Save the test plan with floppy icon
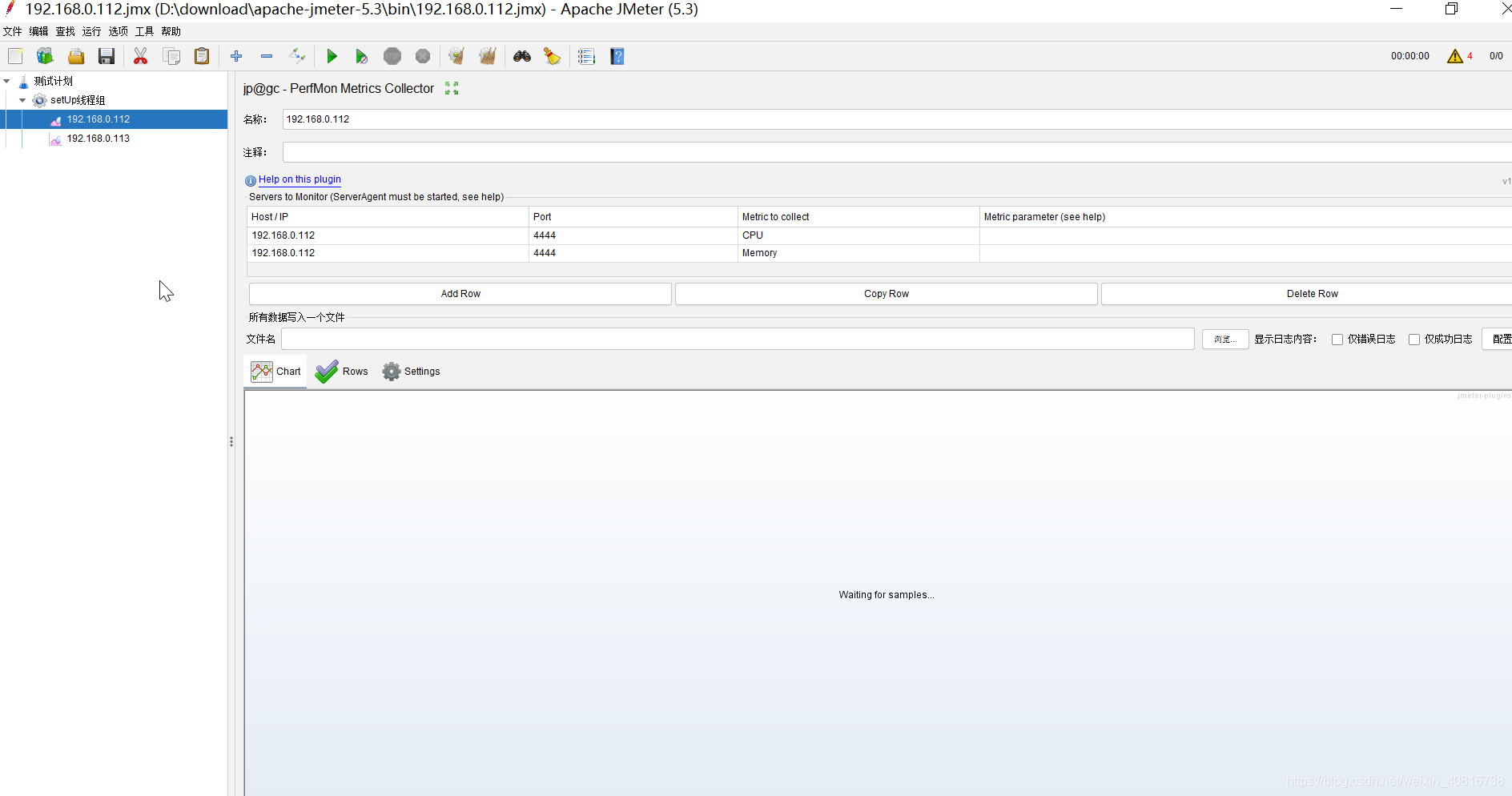The height and width of the screenshot is (796, 1512). tap(107, 56)
